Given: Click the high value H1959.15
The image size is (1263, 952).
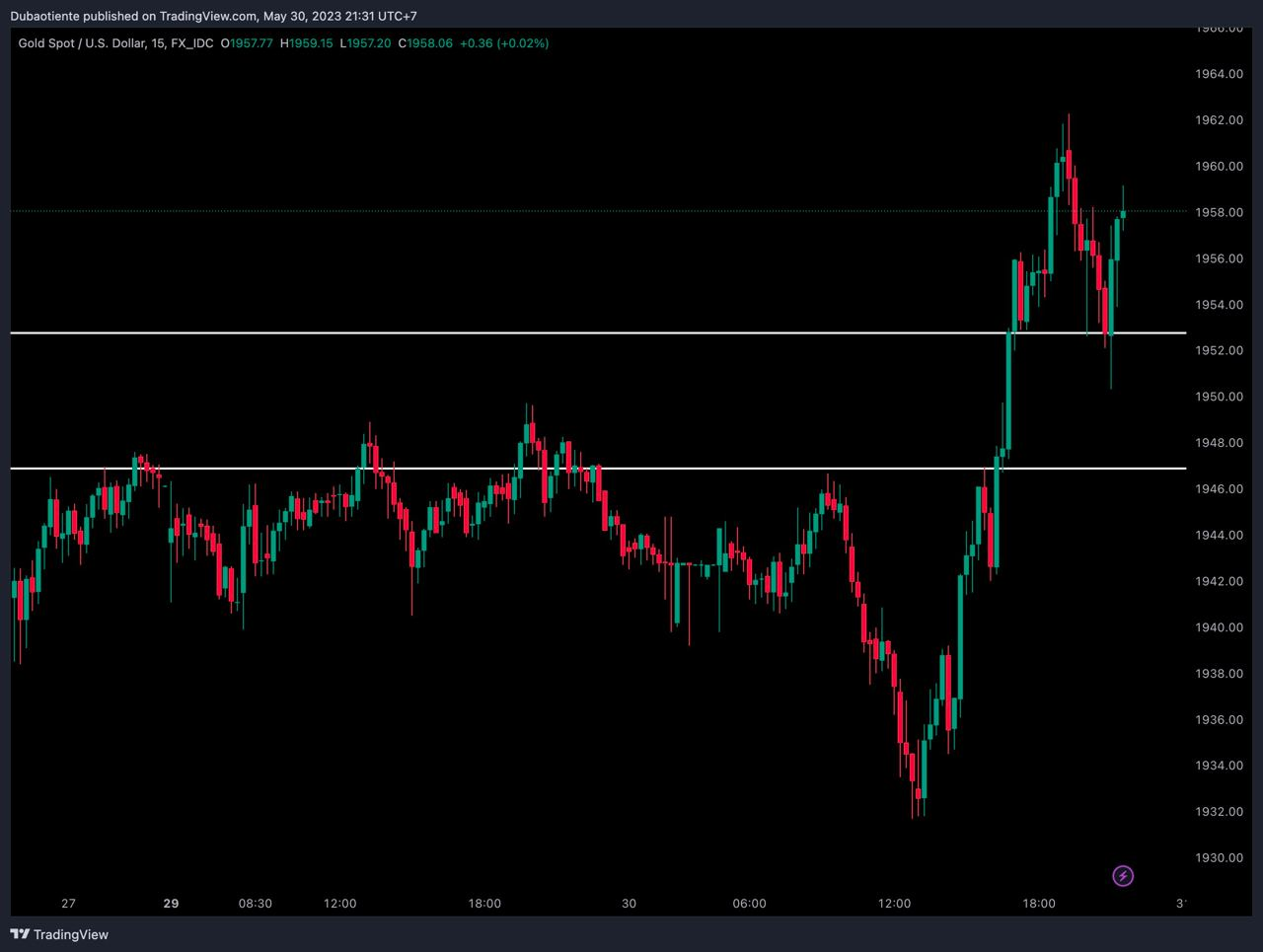Looking at the screenshot, I should pos(307,43).
